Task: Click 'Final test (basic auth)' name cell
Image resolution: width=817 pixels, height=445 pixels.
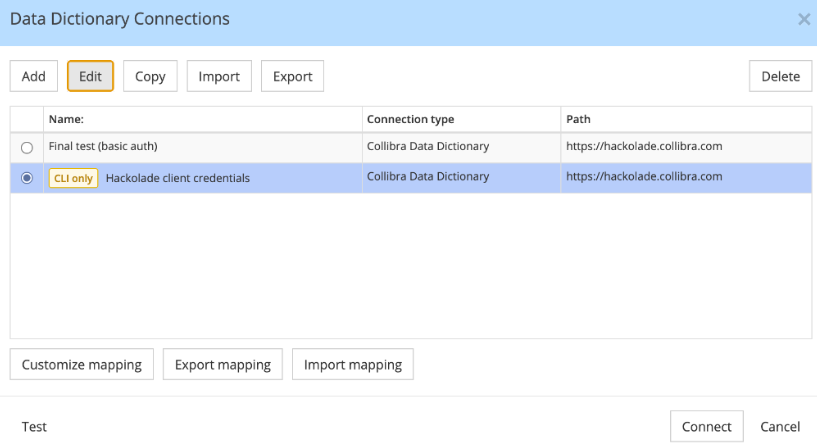Action: click(203, 146)
